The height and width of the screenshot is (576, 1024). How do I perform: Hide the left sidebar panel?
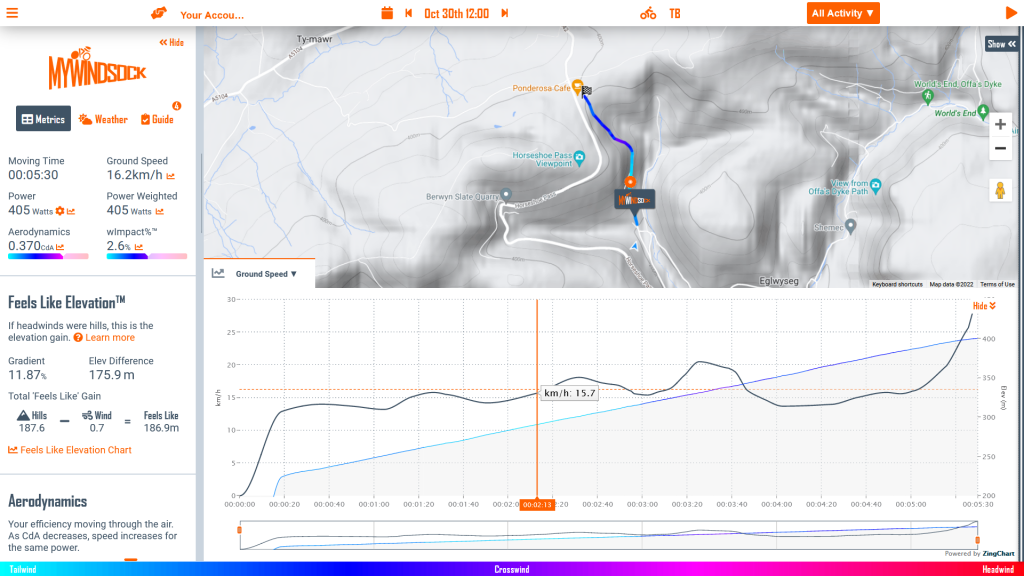point(171,42)
